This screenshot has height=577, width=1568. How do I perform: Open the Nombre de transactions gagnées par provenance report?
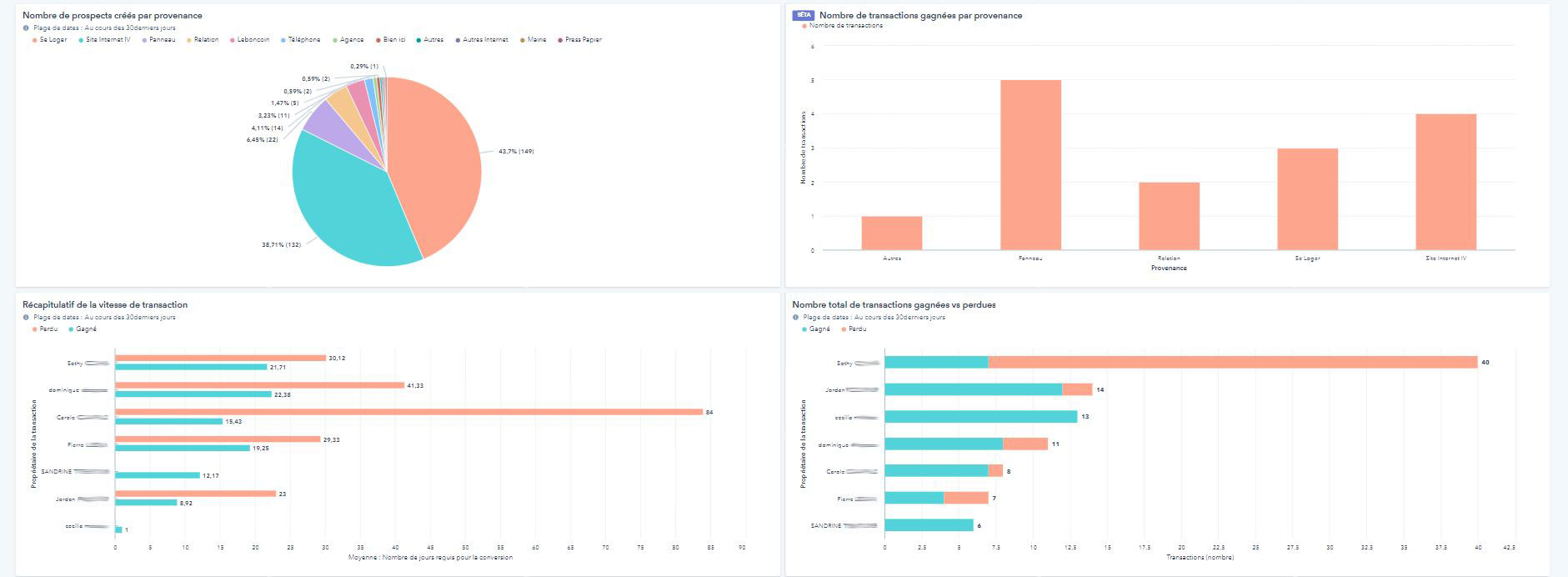tap(920, 15)
